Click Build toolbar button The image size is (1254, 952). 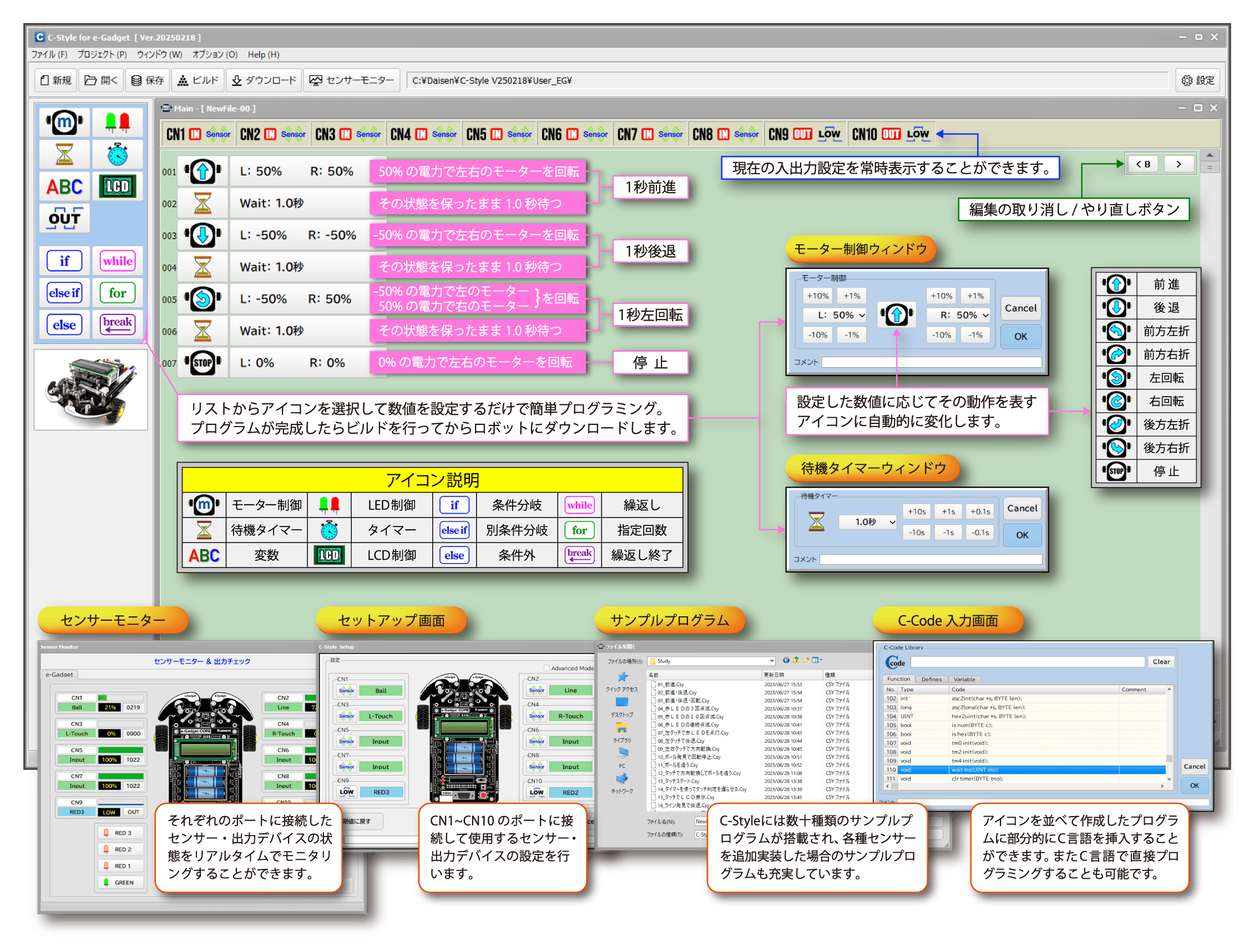click(x=198, y=80)
